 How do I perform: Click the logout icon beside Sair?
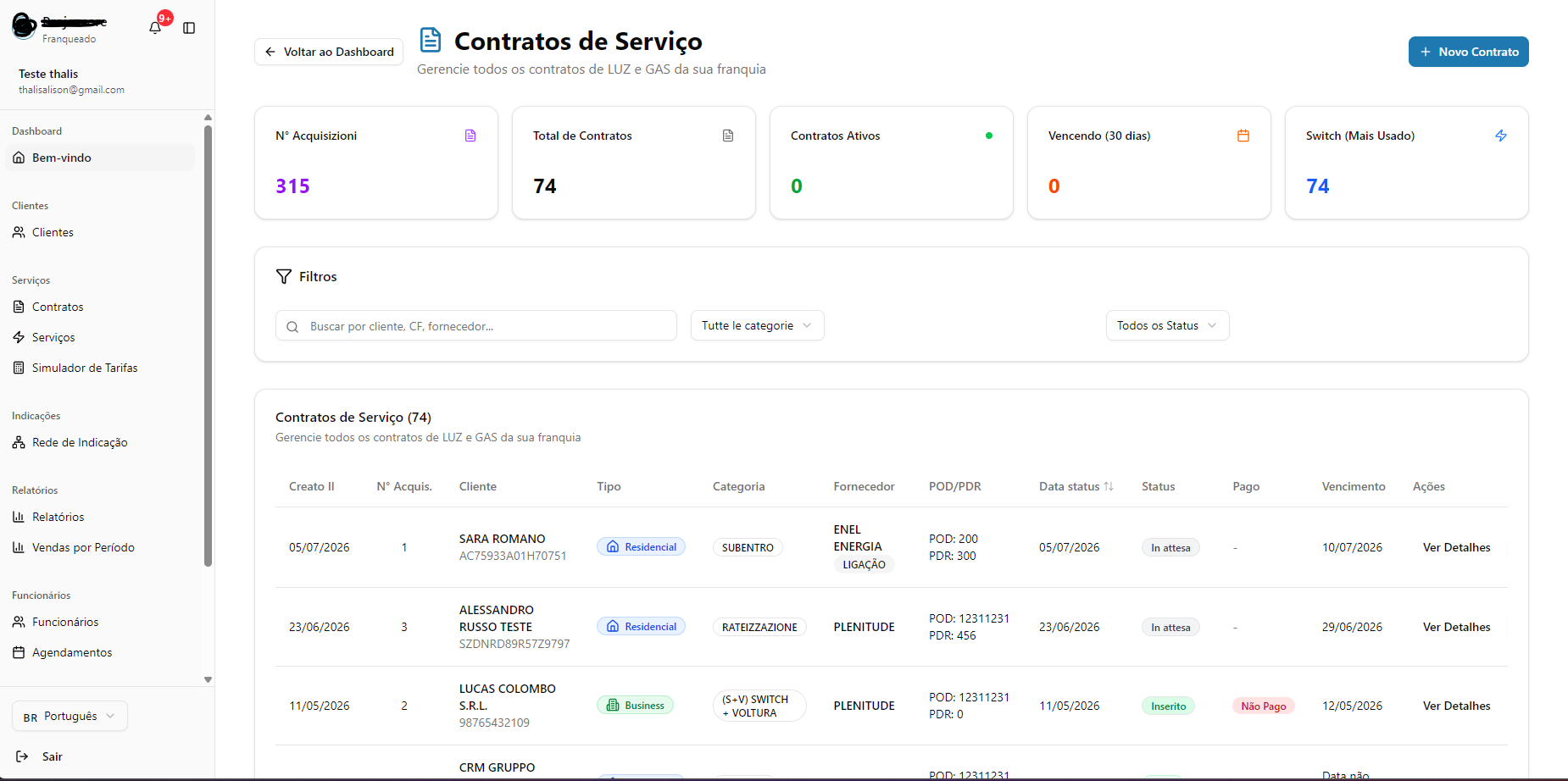point(22,756)
